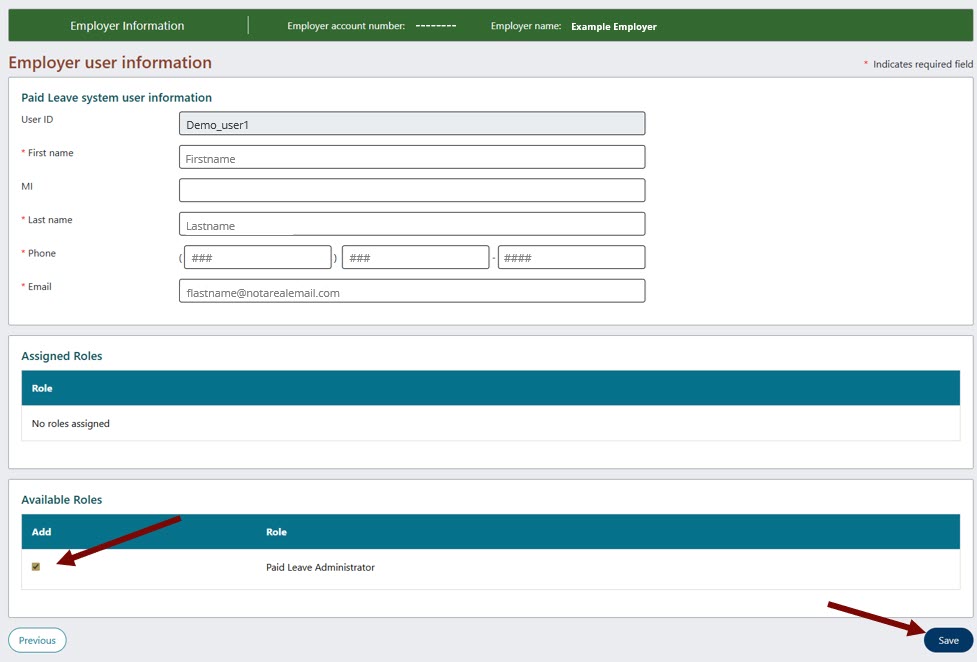The height and width of the screenshot is (662, 977).
Task: Uncheck the Paid Leave Administrator role checkbox
Action: click(x=37, y=567)
